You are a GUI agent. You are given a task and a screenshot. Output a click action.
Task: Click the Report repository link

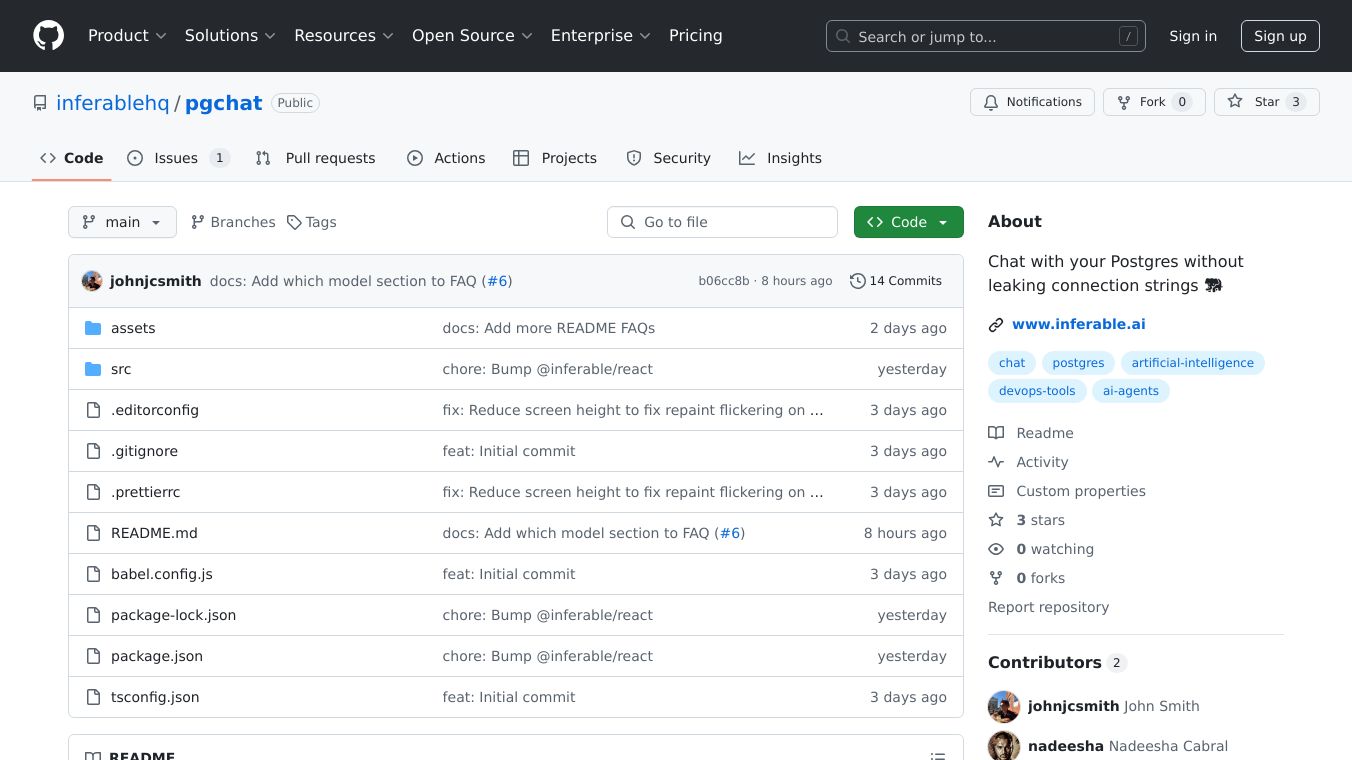[1048, 607]
